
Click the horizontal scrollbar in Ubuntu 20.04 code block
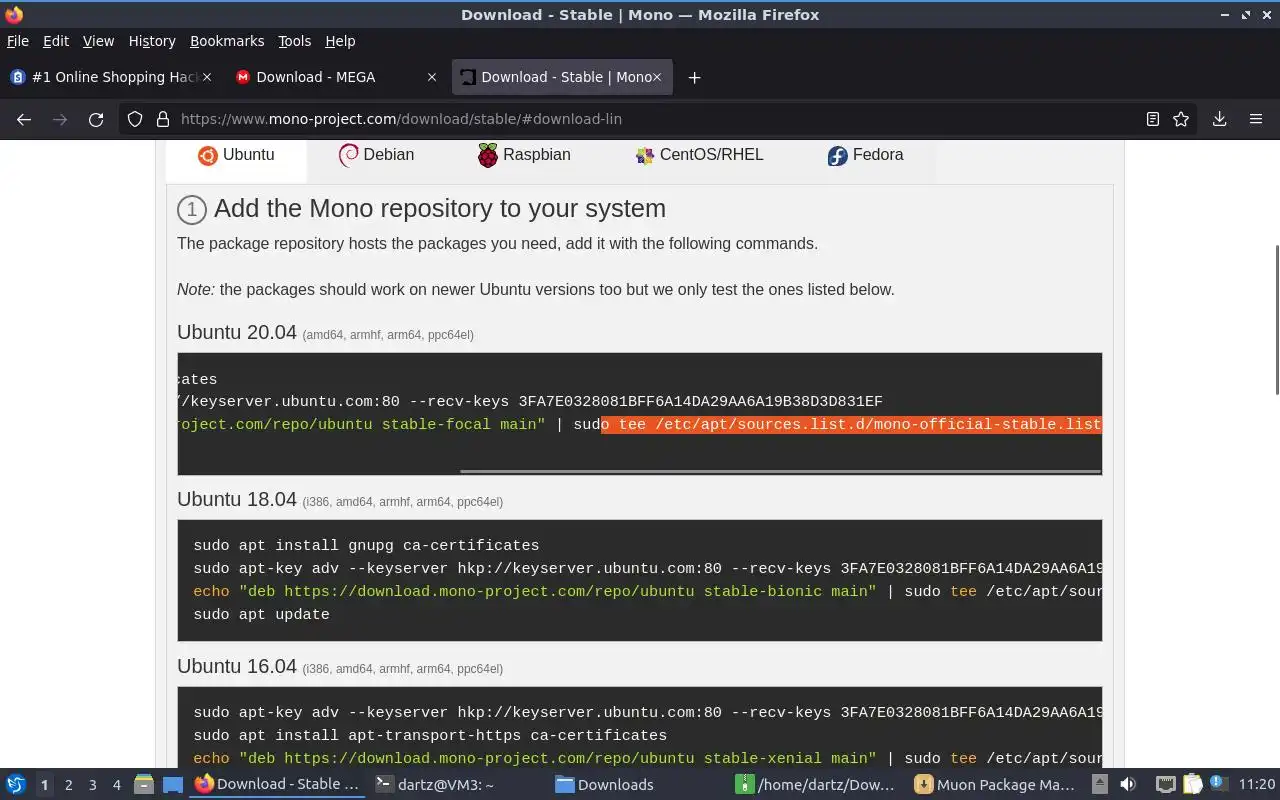[x=780, y=470]
